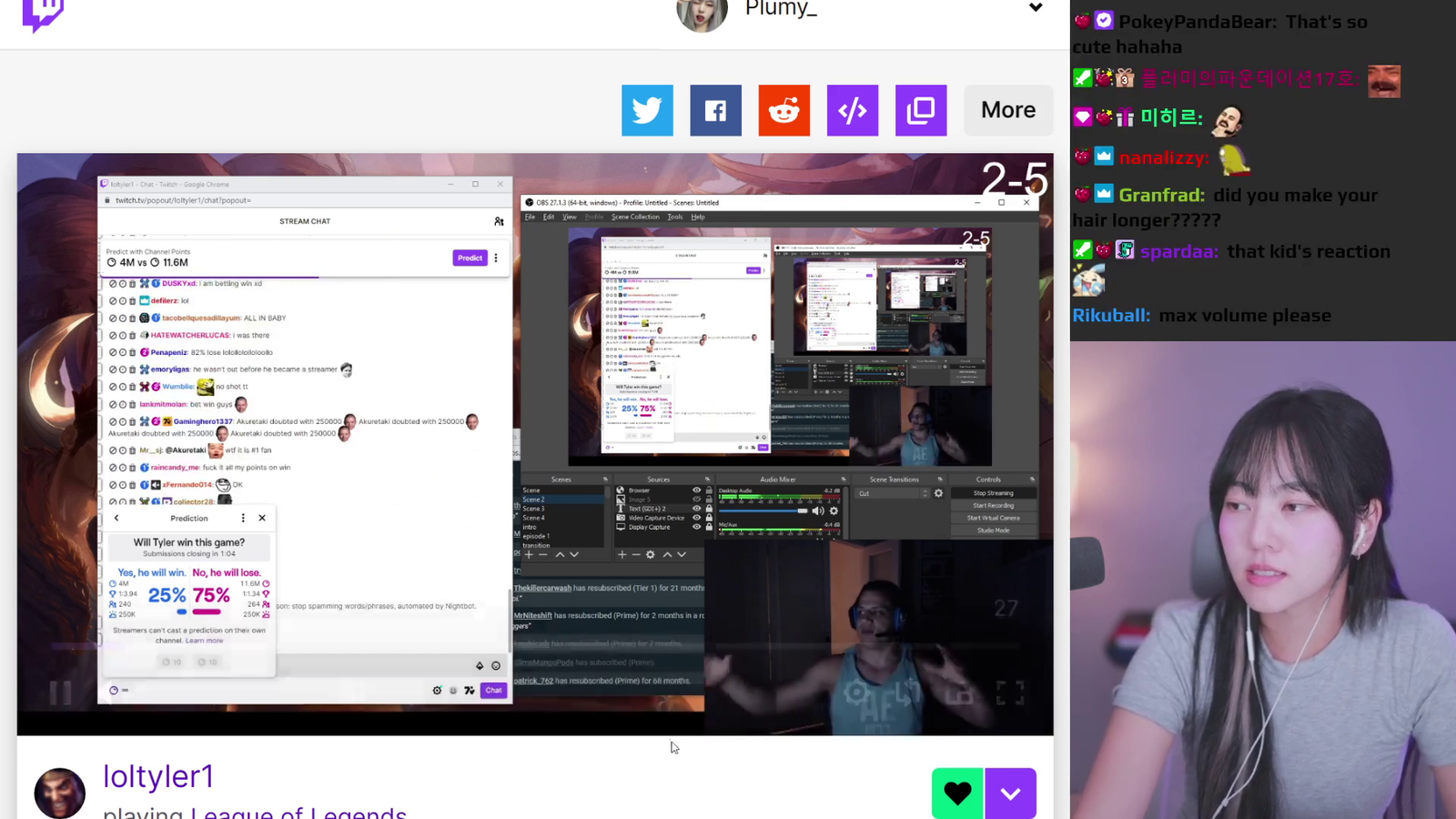This screenshot has height=819, width=1456.
Task: Toggle visibility eye for the Image 5 source
Action: 697,500
